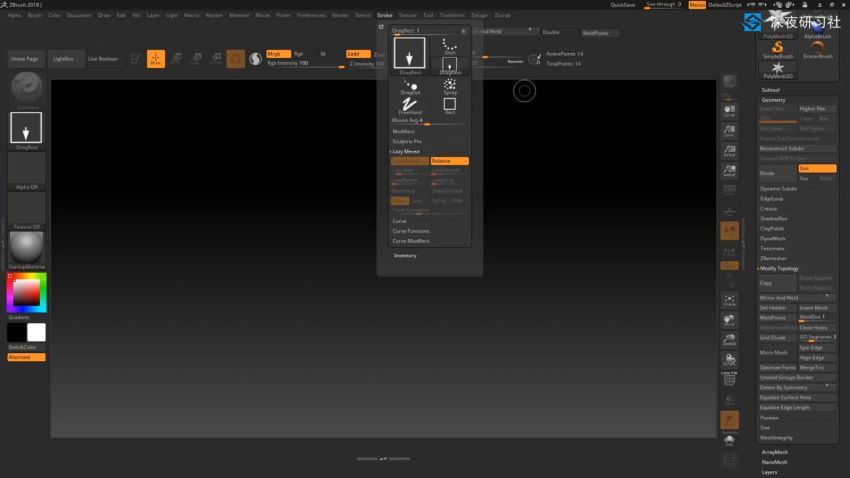
Task: Click Del Hidden button
Action: tap(777, 308)
